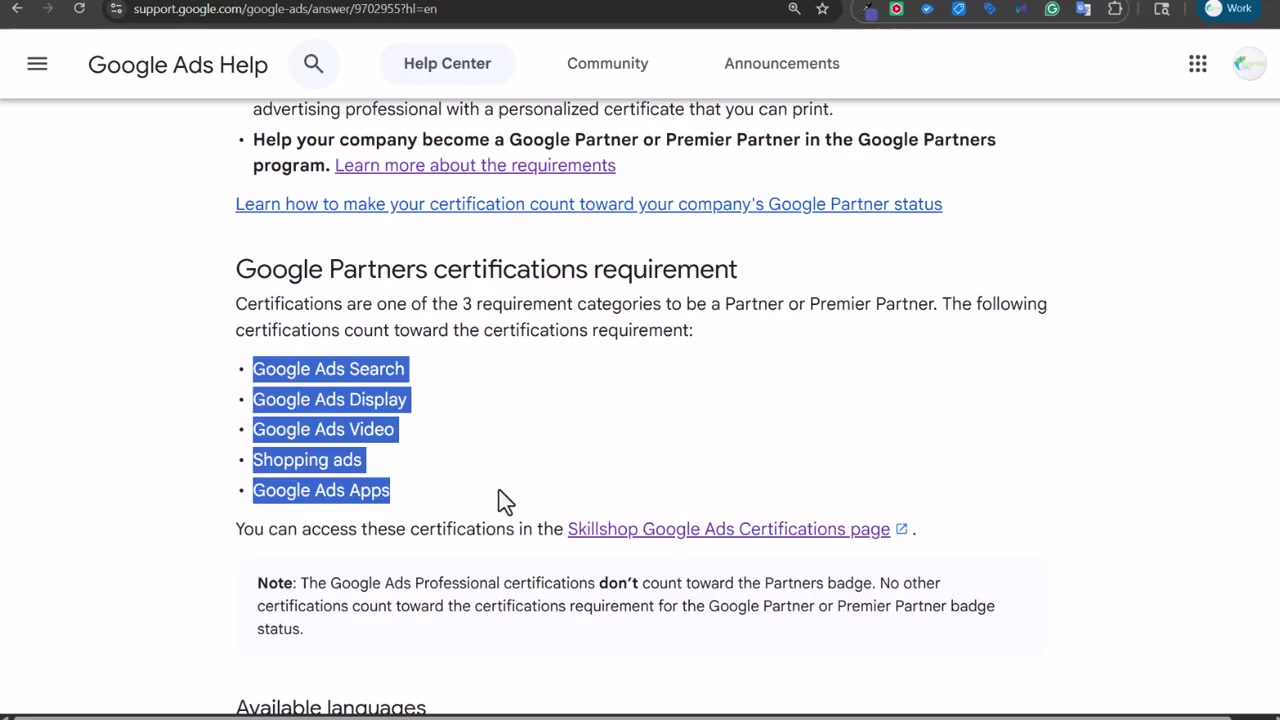The height and width of the screenshot is (720, 1280).
Task: Click the zoom magnifier icon in address bar
Action: [794, 8]
